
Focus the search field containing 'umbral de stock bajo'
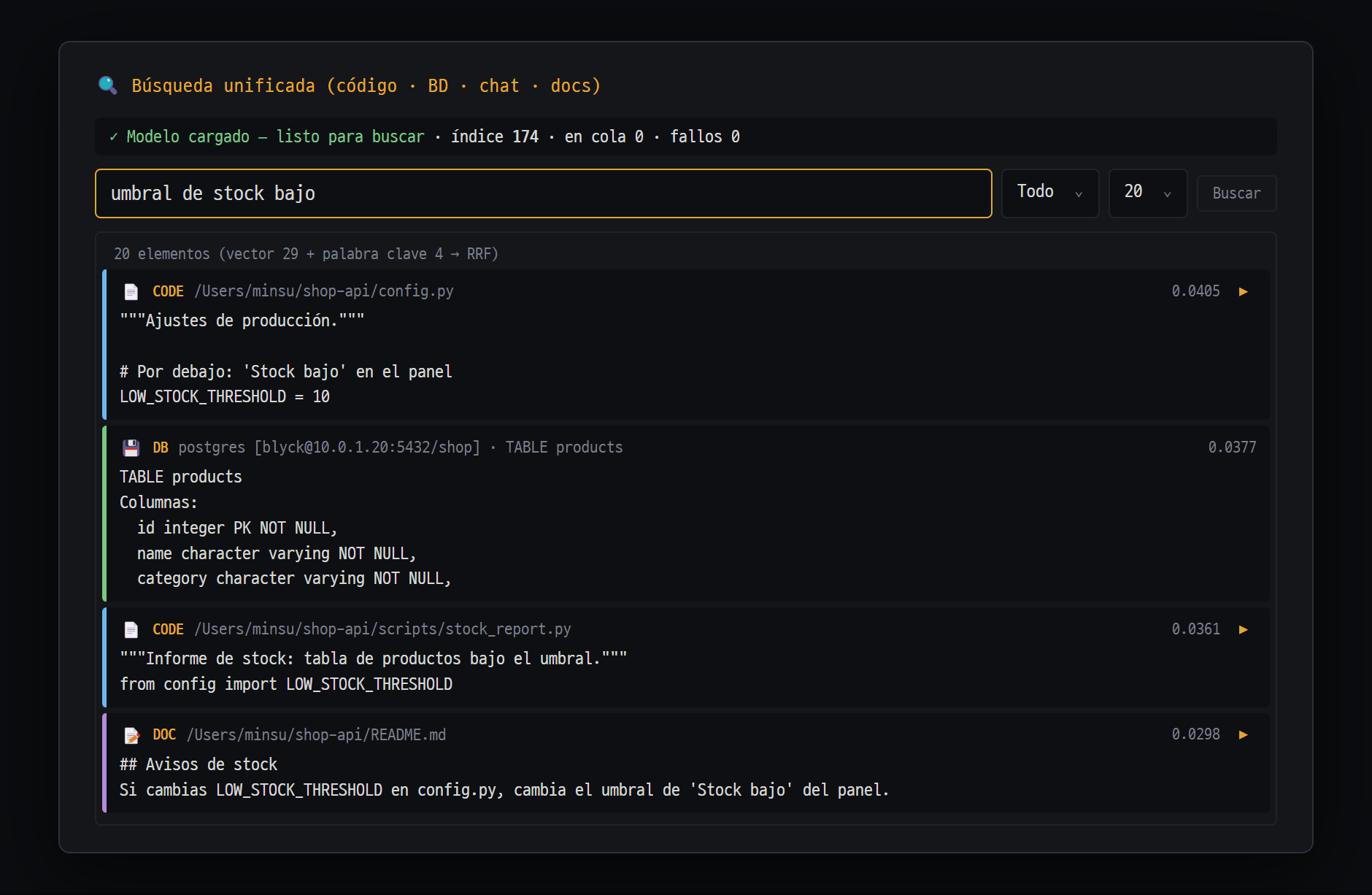pyautogui.click(x=544, y=193)
